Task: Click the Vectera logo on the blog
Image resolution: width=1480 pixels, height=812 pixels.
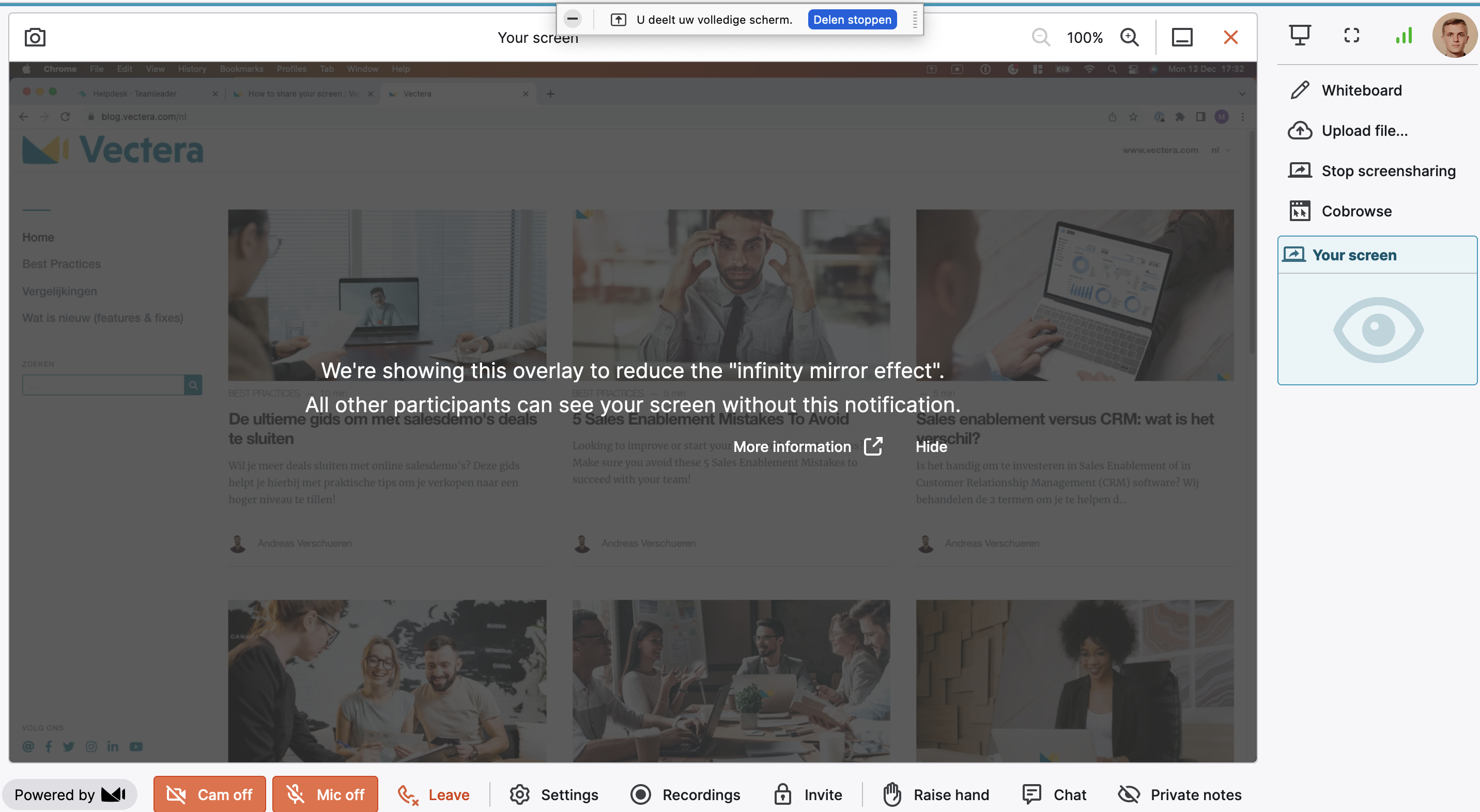Action: (113, 150)
